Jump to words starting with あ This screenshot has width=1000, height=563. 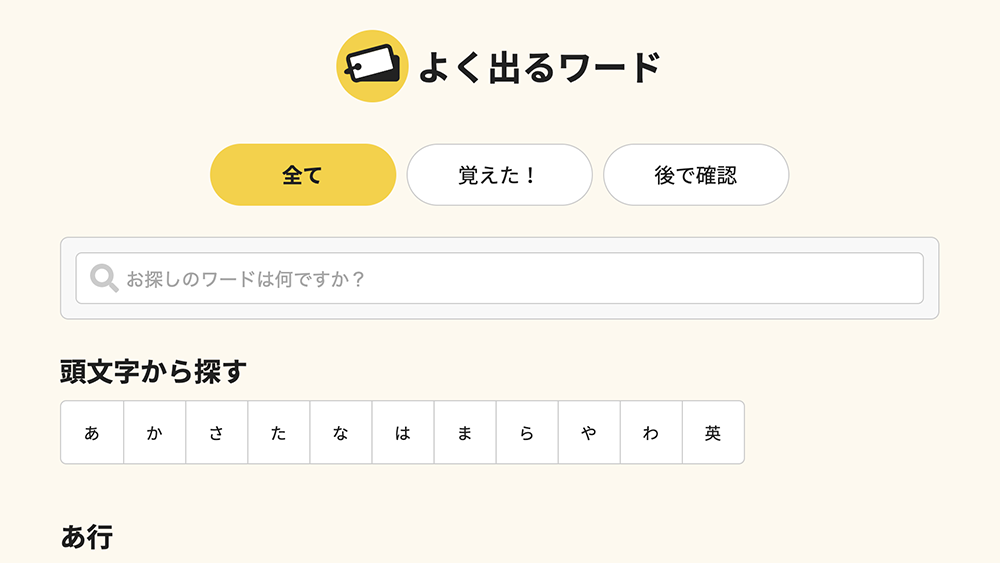click(92, 433)
